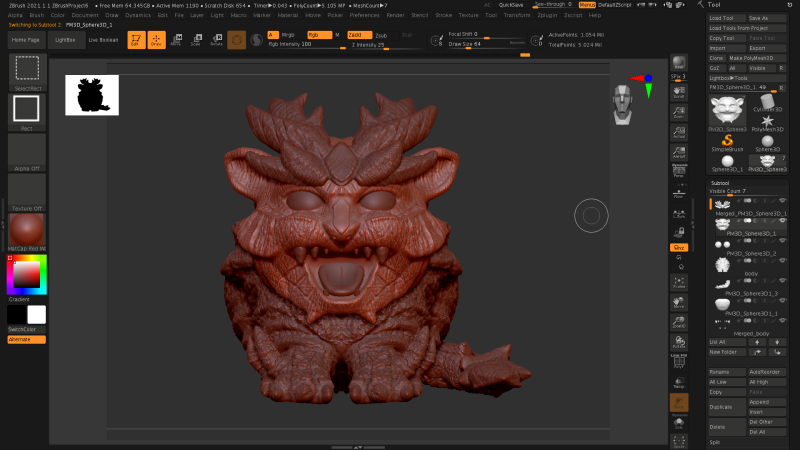800x450 pixels.
Task: Open the Zplugin menu
Action: pos(548,16)
